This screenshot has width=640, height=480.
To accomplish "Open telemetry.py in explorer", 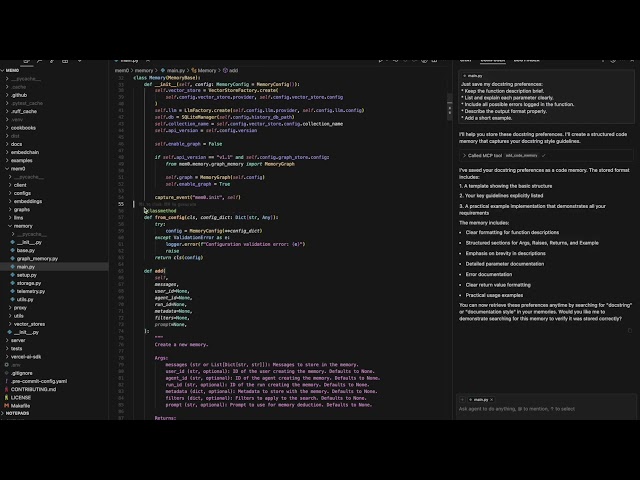I will [31, 291].
